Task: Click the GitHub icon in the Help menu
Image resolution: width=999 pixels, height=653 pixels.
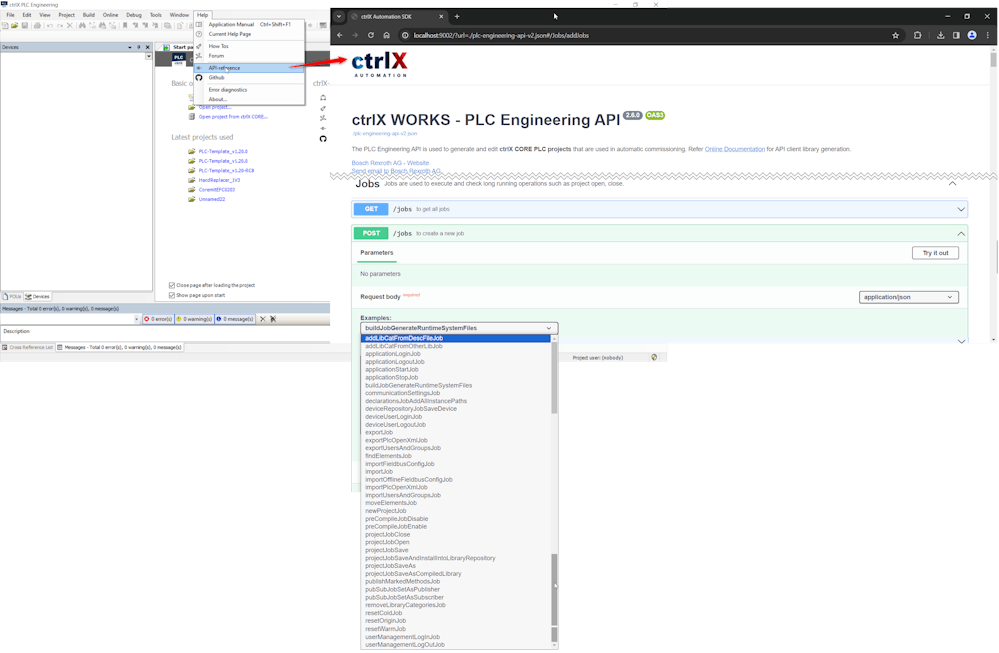Action: [198, 77]
